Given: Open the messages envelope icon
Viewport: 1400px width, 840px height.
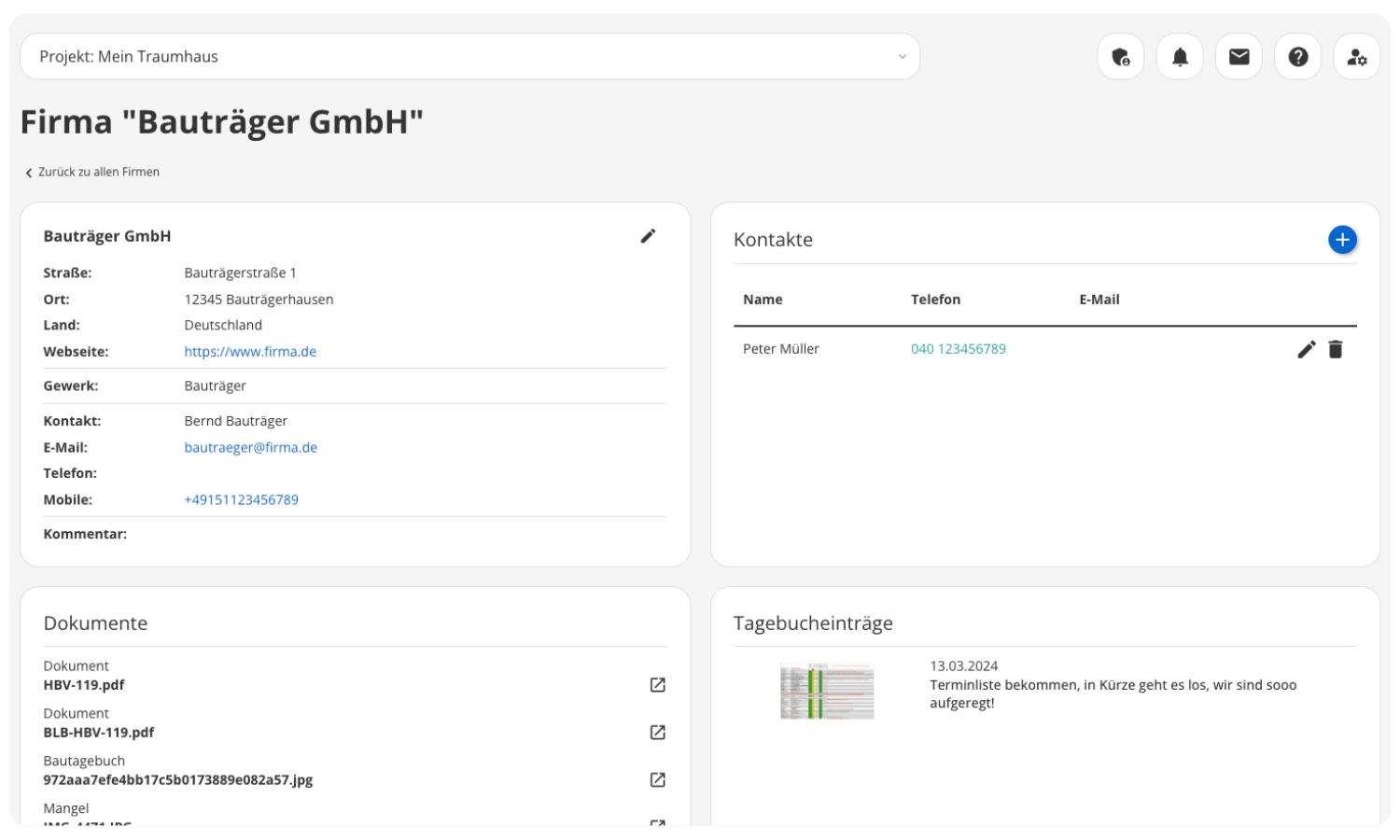Looking at the screenshot, I should click(x=1239, y=57).
